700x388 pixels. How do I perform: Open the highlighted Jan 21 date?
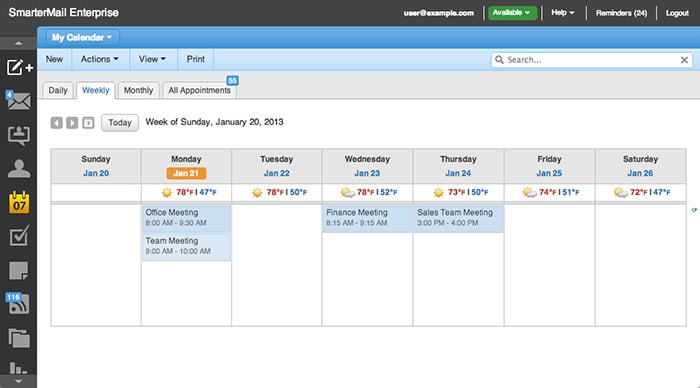pos(186,173)
